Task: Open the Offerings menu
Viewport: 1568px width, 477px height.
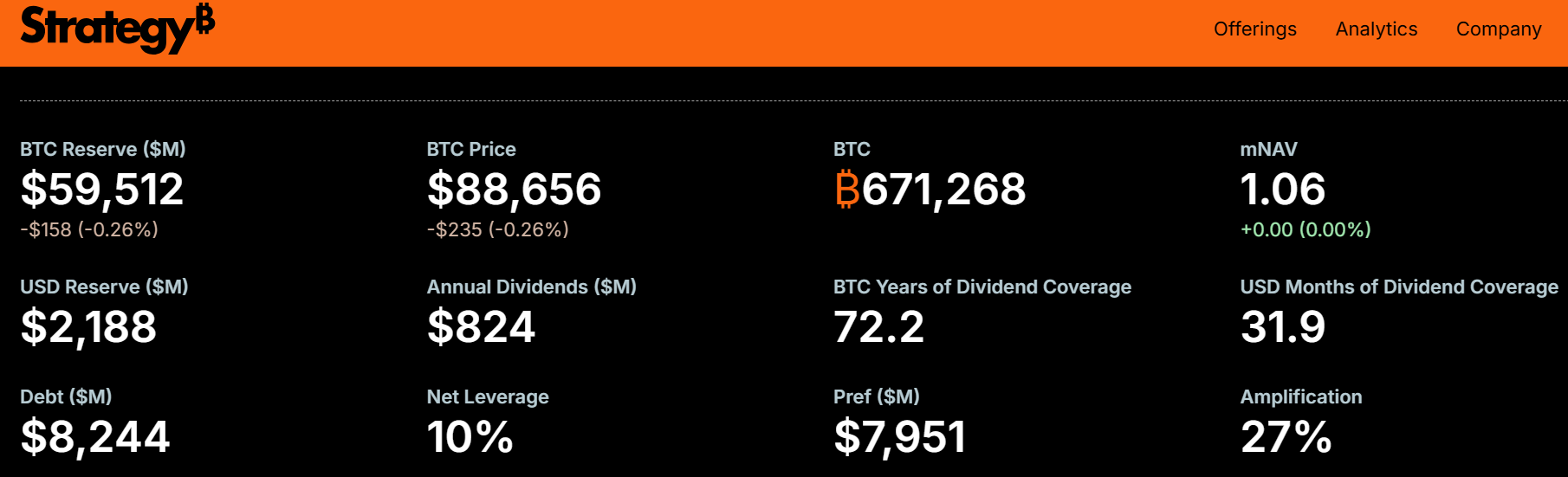Action: [1254, 29]
